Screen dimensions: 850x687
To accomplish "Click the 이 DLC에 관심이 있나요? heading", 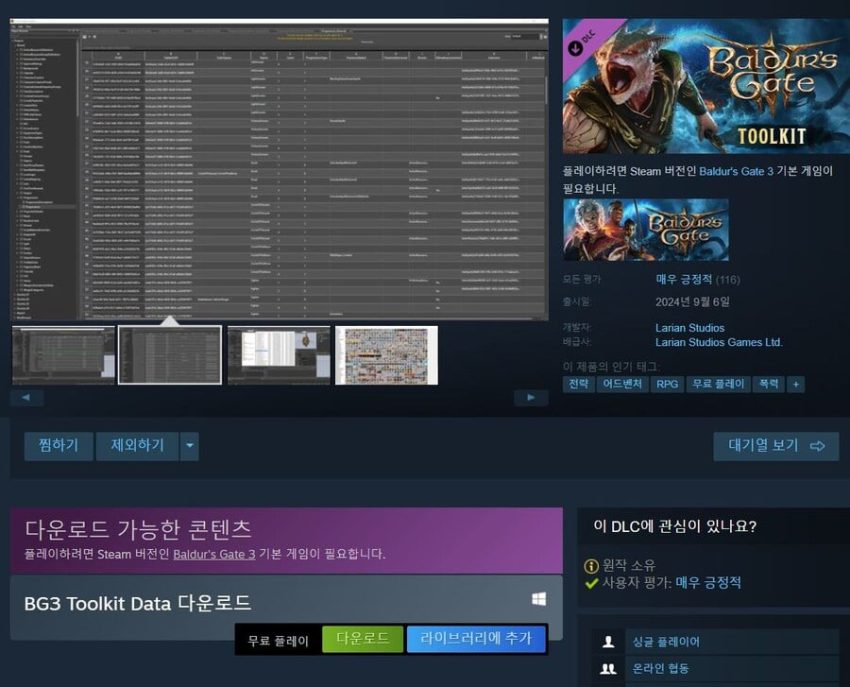I will pos(674,527).
